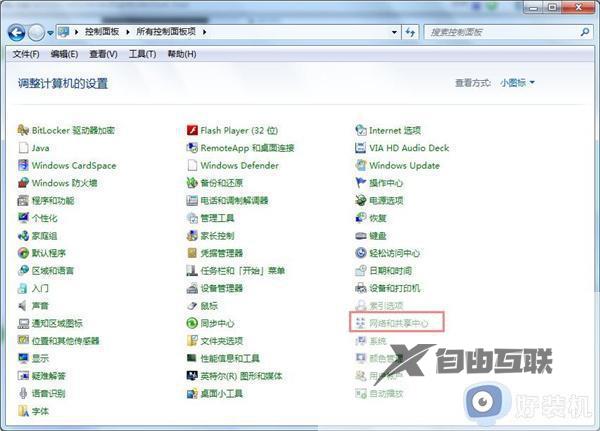600x431 pixels.
Task: Click the Windows Update icon
Action: point(361,165)
